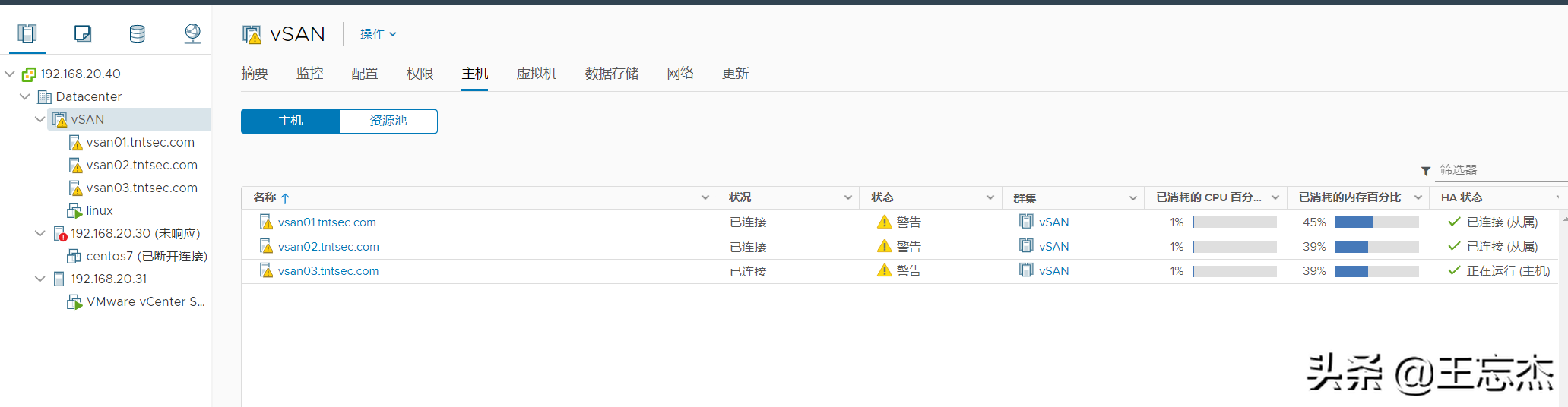Switch to the 数据存储 tab
This screenshot has width=1568, height=407.
(612, 74)
